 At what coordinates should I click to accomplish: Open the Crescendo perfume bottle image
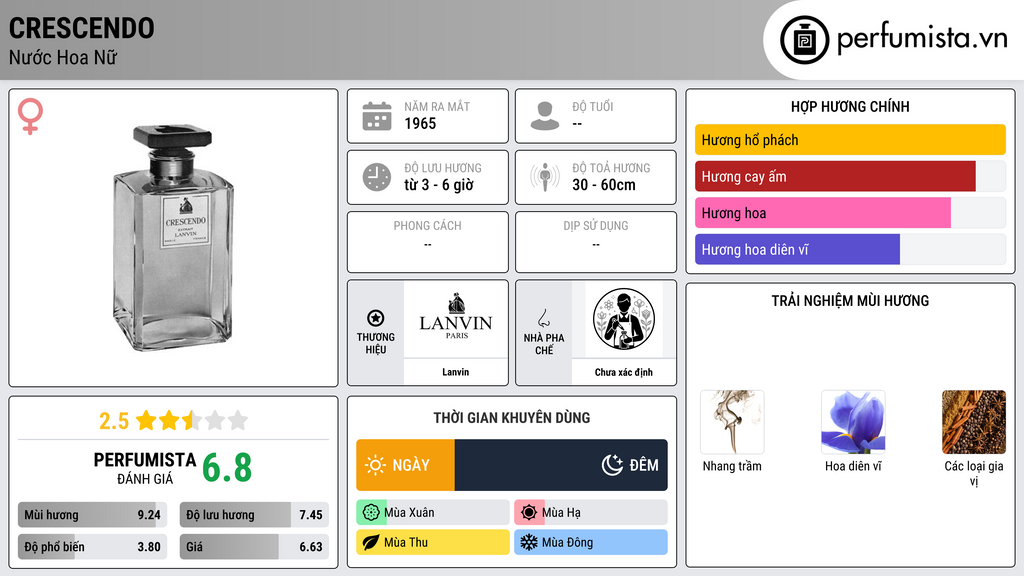pyautogui.click(x=173, y=238)
